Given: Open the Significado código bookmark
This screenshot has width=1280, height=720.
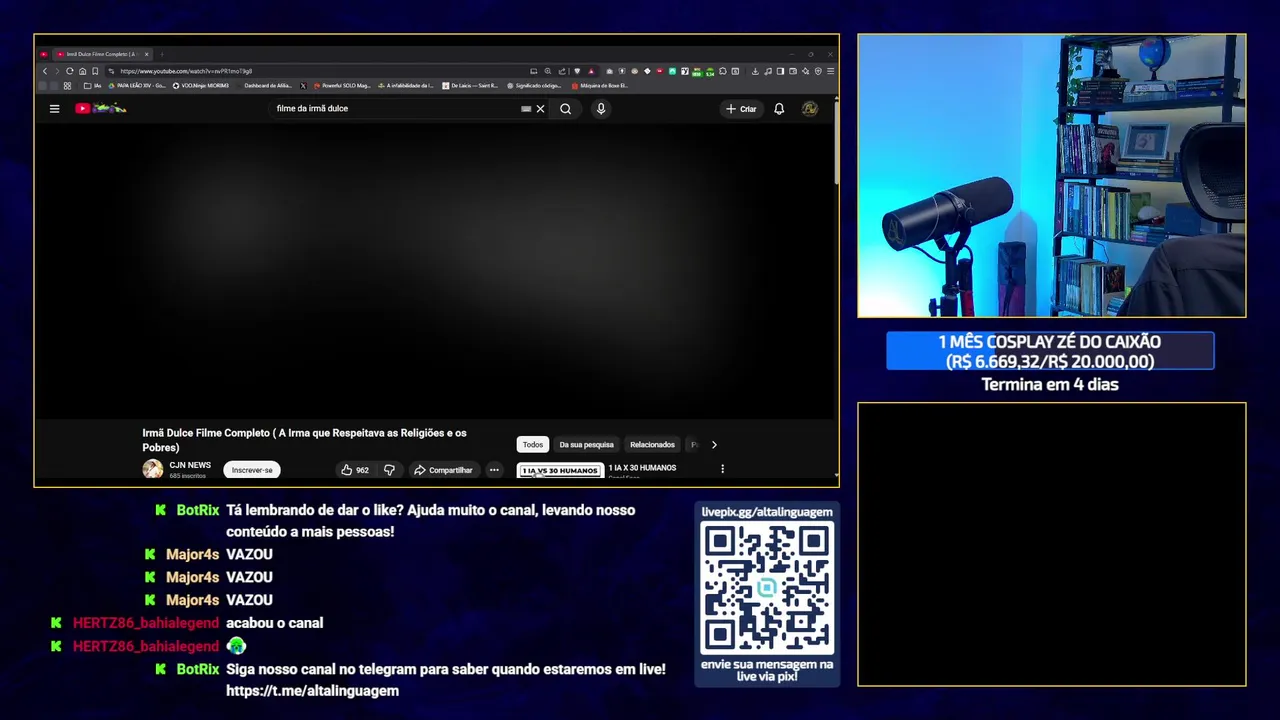Looking at the screenshot, I should click(x=534, y=86).
